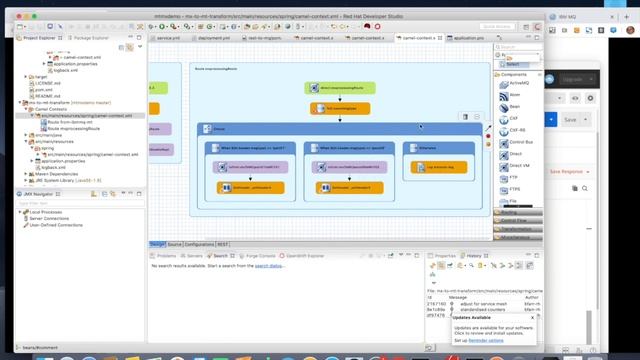Switch to the REST editor tab
This screenshot has height=360, width=640.
pos(222,244)
